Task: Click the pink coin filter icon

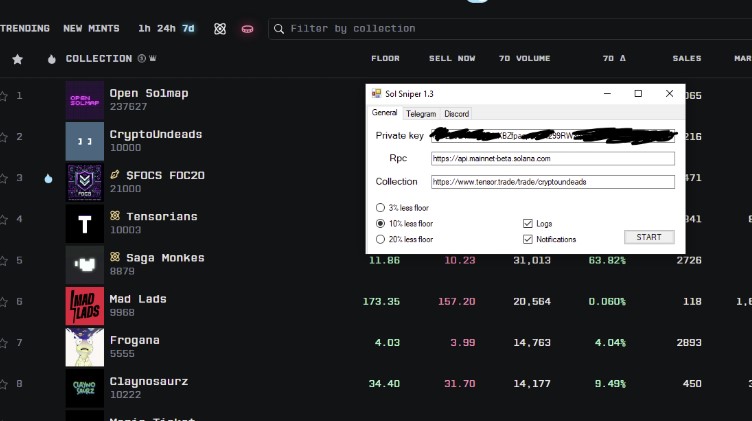Action: [x=247, y=29]
